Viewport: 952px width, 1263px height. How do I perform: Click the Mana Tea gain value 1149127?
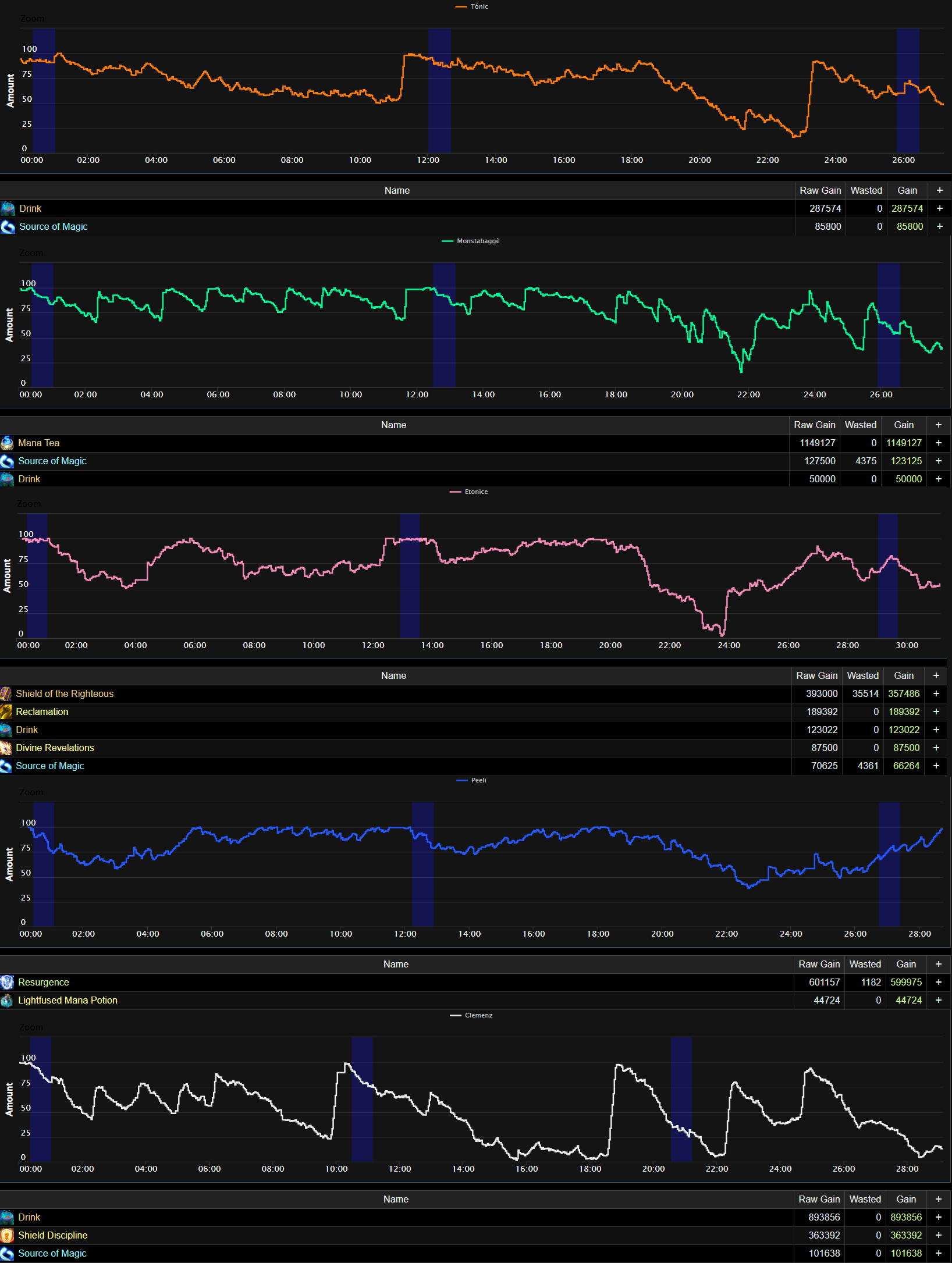[904, 443]
